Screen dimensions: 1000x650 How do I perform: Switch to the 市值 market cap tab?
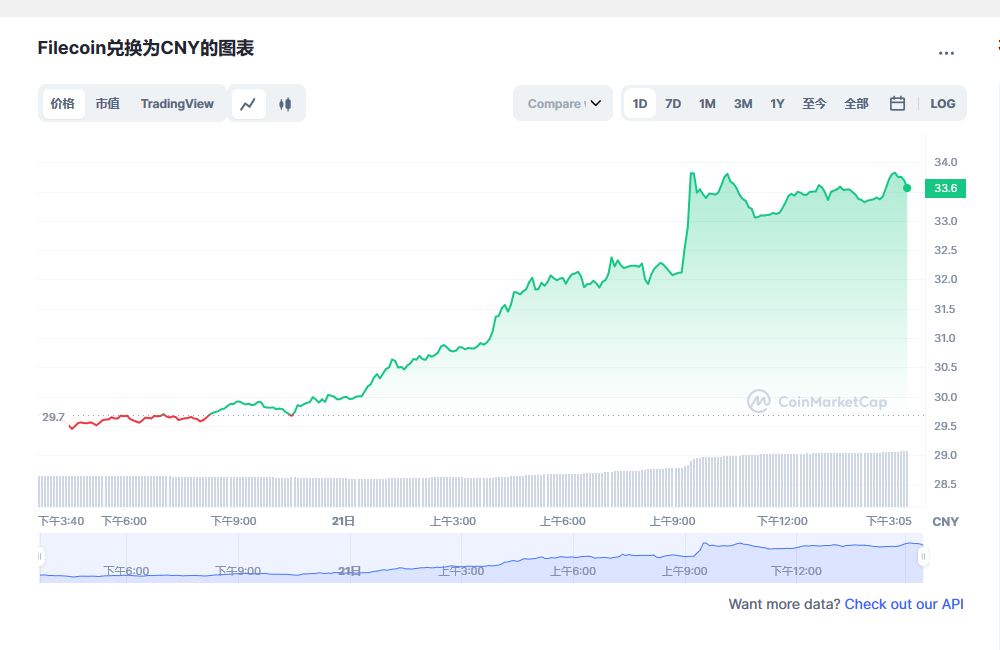108,104
